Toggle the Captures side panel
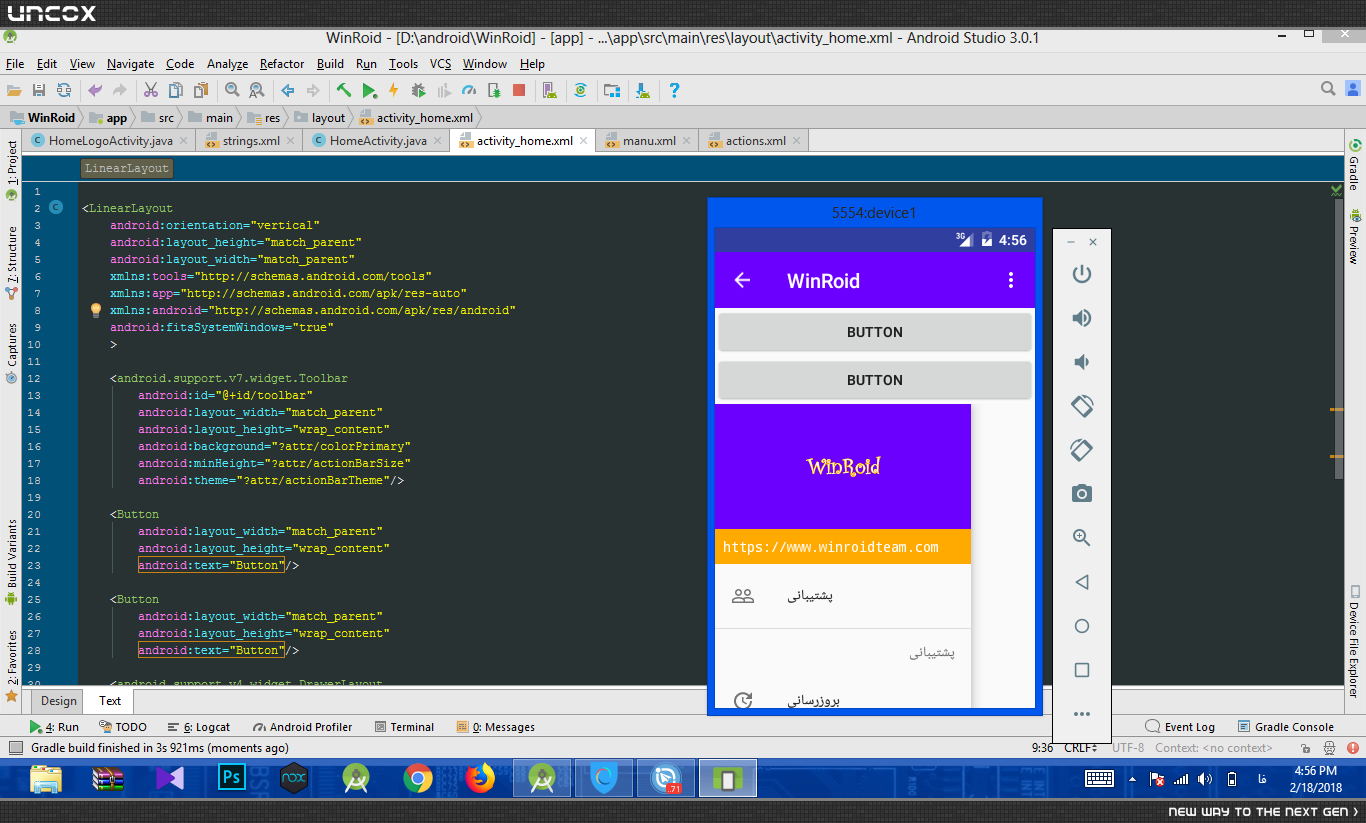This screenshot has width=1366, height=823. pyautogui.click(x=12, y=353)
